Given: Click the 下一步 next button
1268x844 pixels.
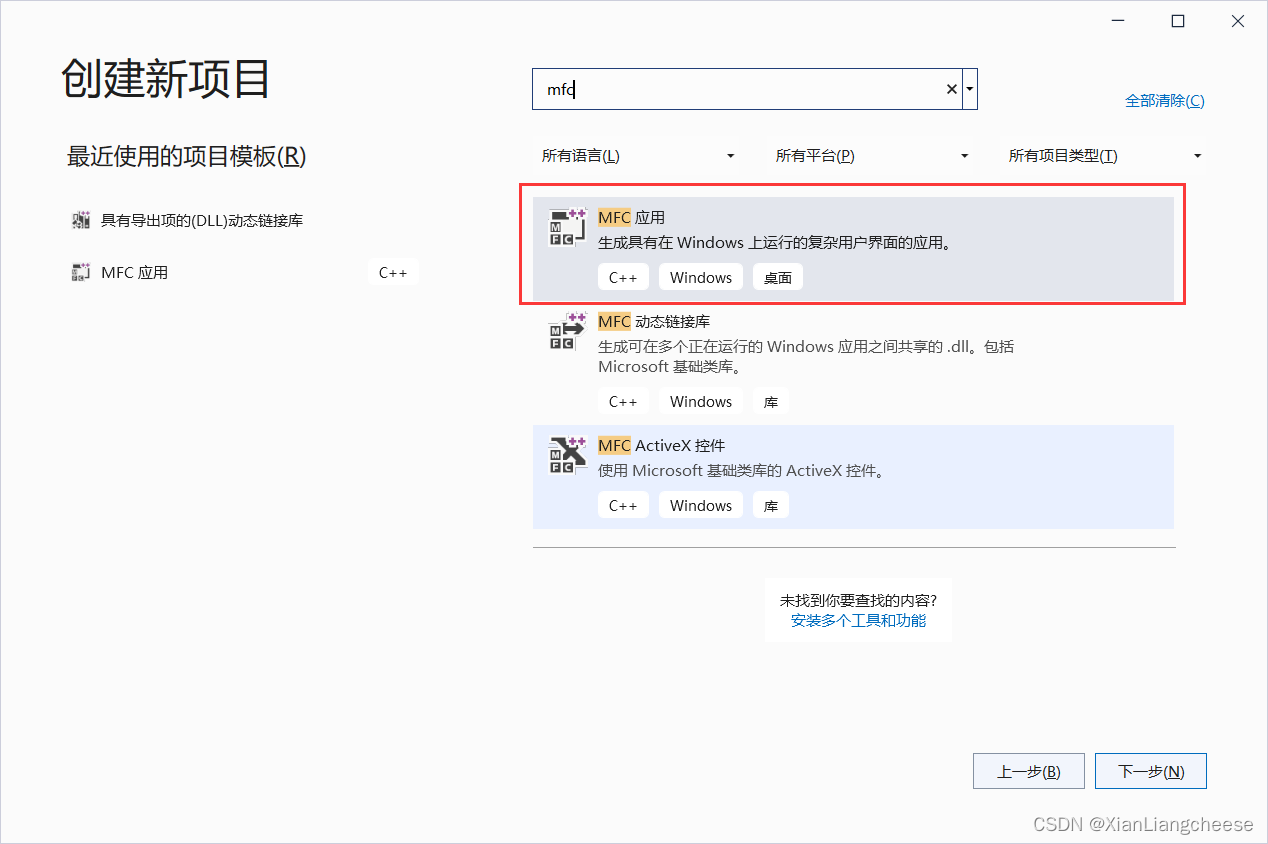Looking at the screenshot, I should tap(1151, 771).
